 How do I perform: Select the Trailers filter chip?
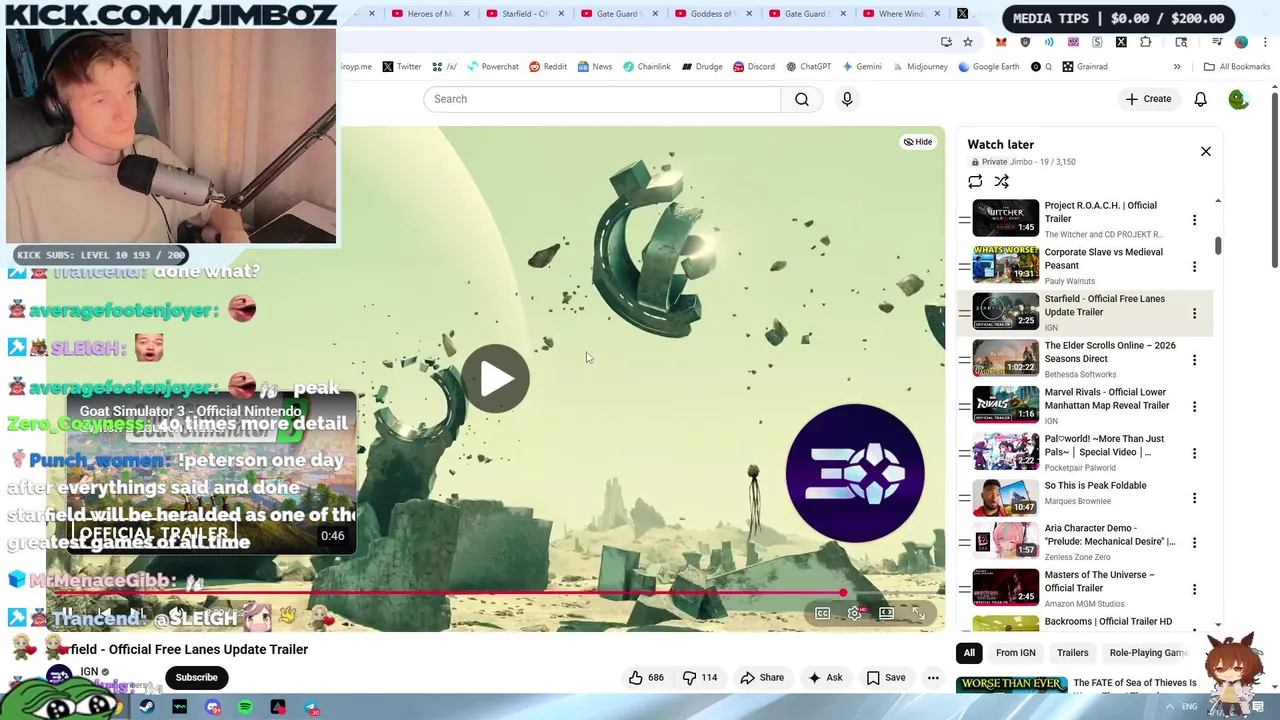1073,653
